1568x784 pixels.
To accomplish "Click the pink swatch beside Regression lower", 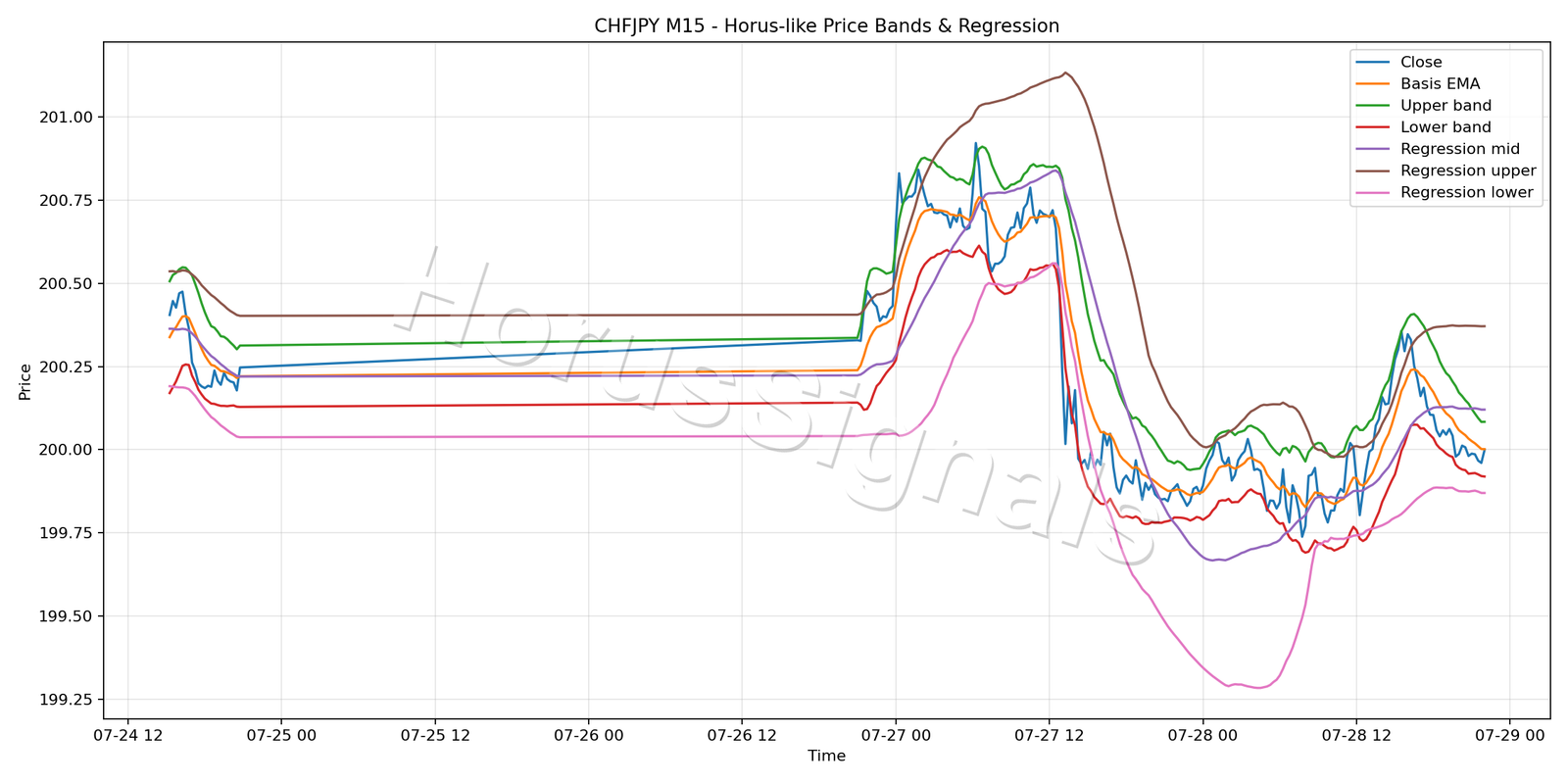I will point(1373,192).
